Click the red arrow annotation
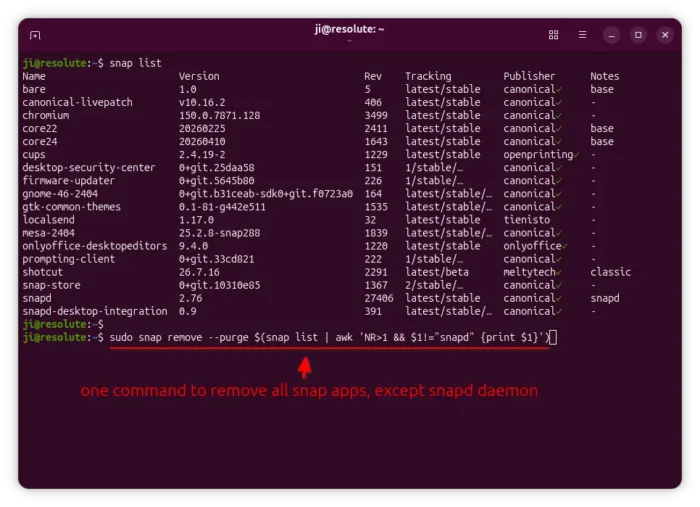This screenshot has width=700, height=507. 305,367
